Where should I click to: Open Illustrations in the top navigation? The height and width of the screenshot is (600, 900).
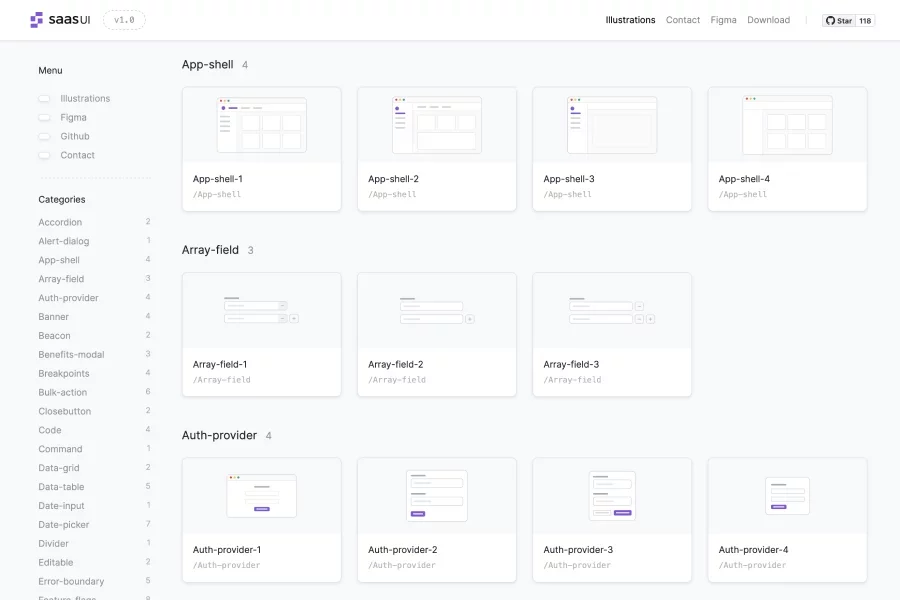coord(630,20)
